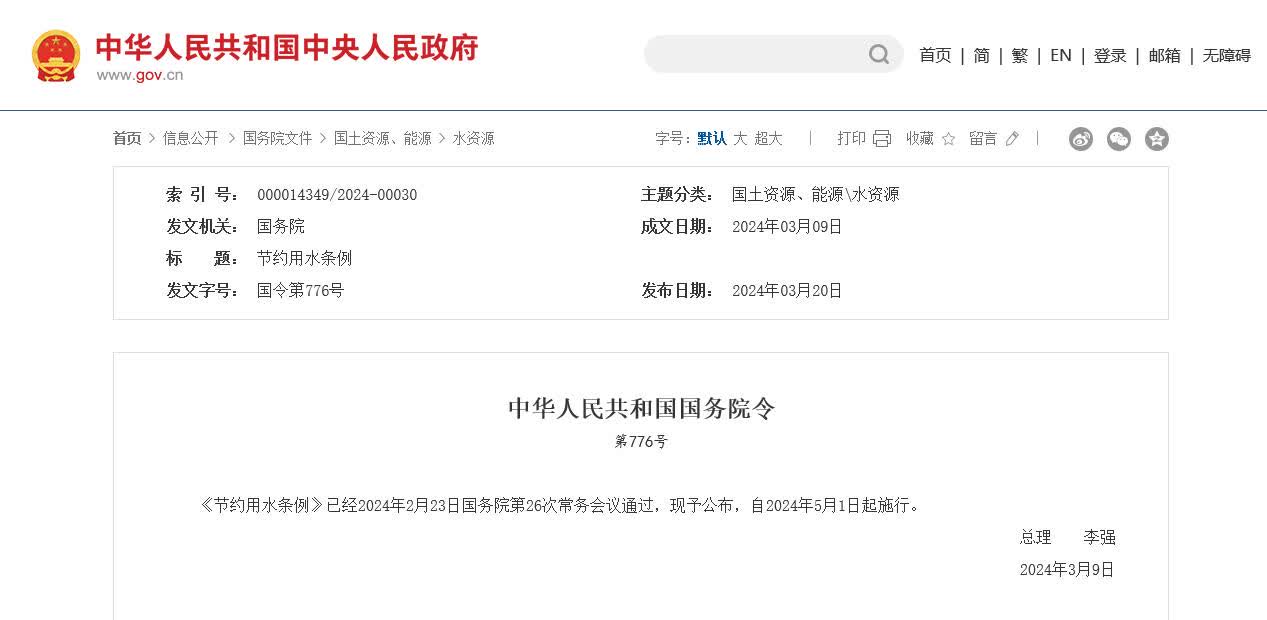Open 邮箱 mail link
The height and width of the screenshot is (620, 1267).
pyautogui.click(x=1164, y=56)
